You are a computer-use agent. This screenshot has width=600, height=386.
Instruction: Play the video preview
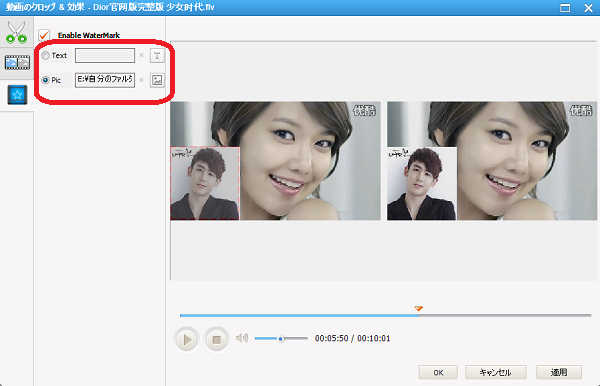187,339
